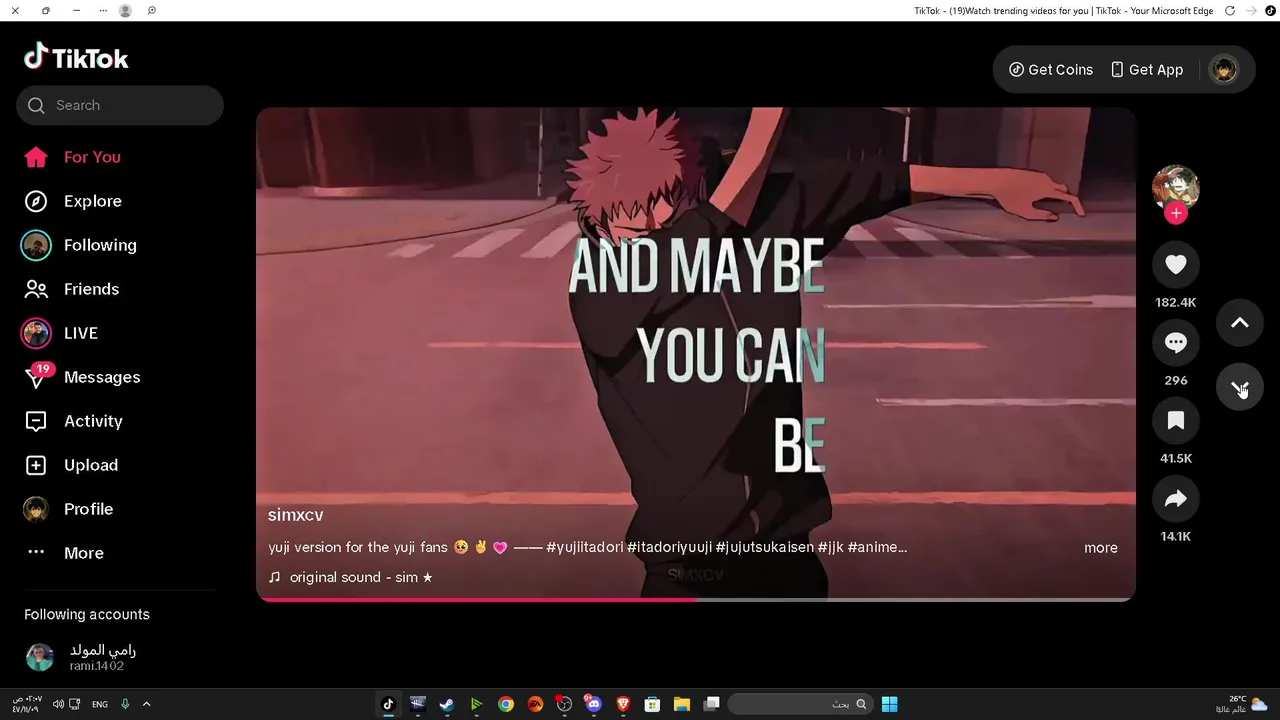Open TikTok in Windows taskbar
Screen dimensions: 1280x720
click(389, 704)
